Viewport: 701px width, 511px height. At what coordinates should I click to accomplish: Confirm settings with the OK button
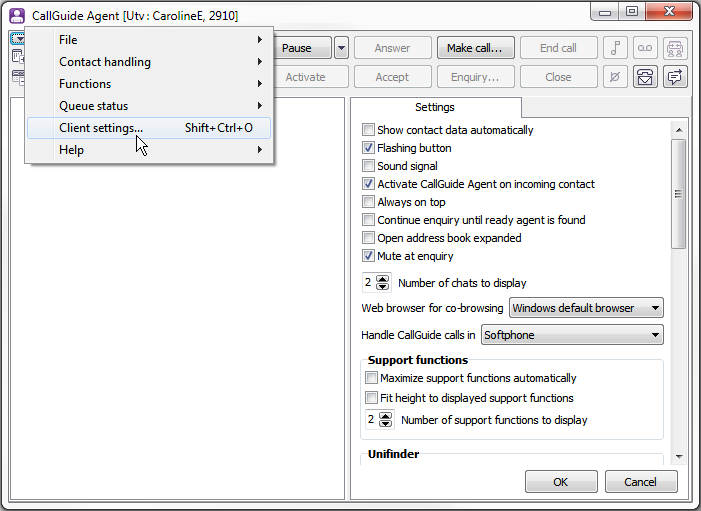click(561, 481)
